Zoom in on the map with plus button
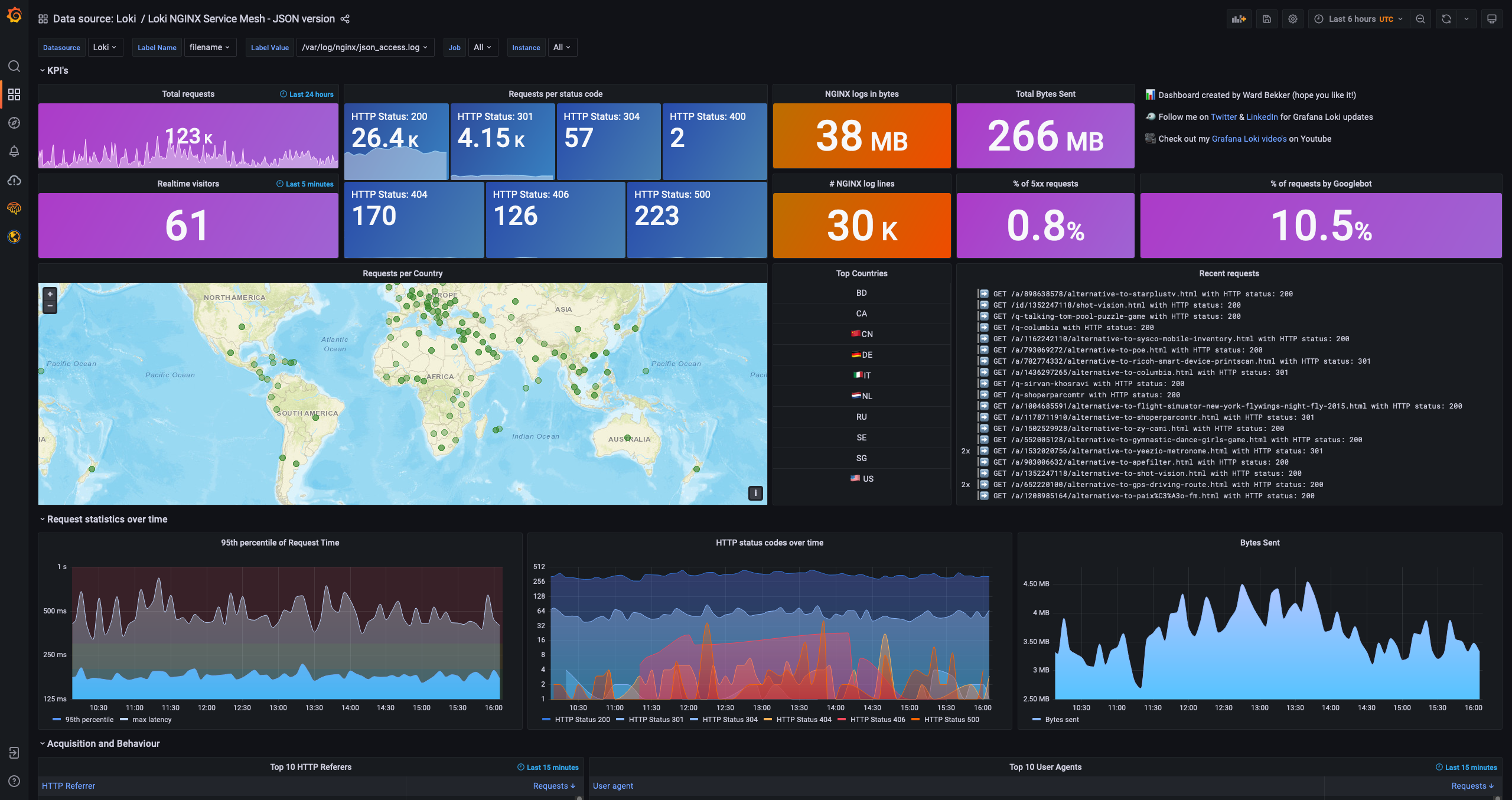Viewport: 1512px width, 800px height. [50, 294]
